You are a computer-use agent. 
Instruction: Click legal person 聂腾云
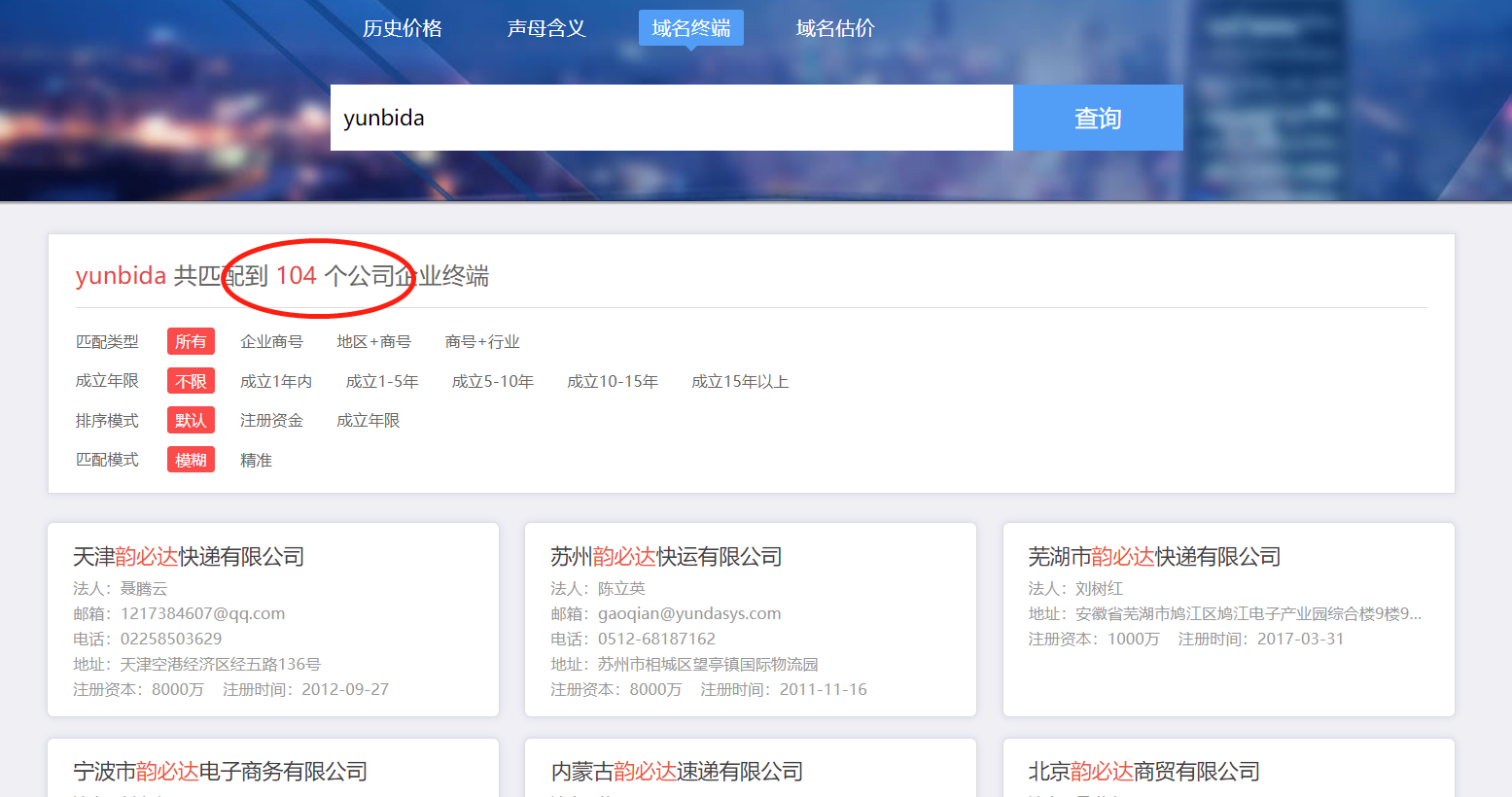click(x=143, y=588)
